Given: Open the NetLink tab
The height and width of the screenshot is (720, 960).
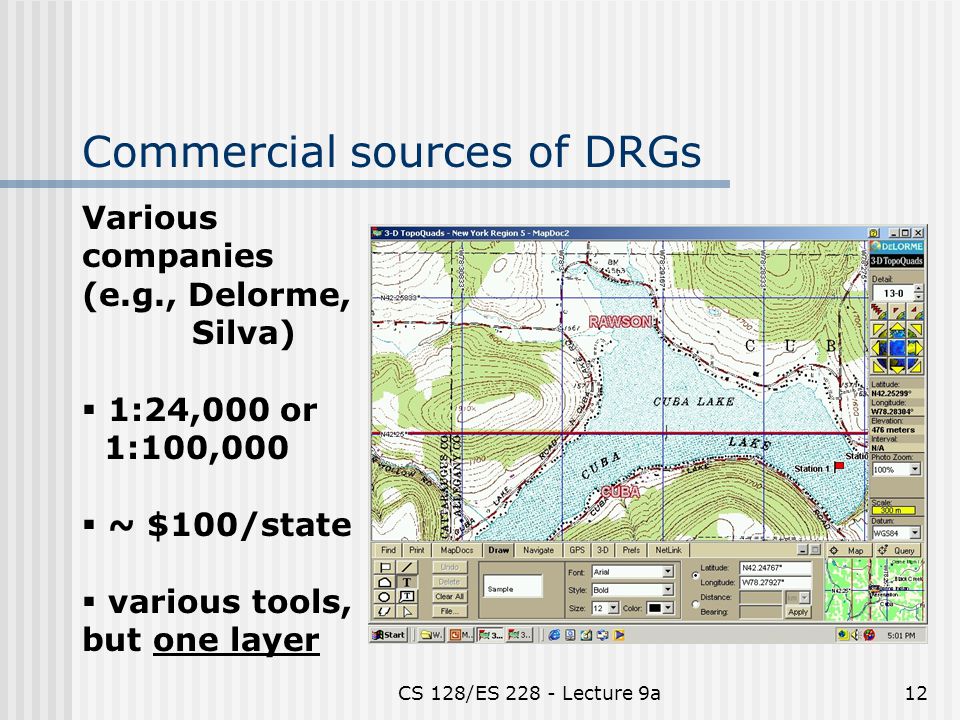Looking at the screenshot, I should pyautogui.click(x=668, y=550).
